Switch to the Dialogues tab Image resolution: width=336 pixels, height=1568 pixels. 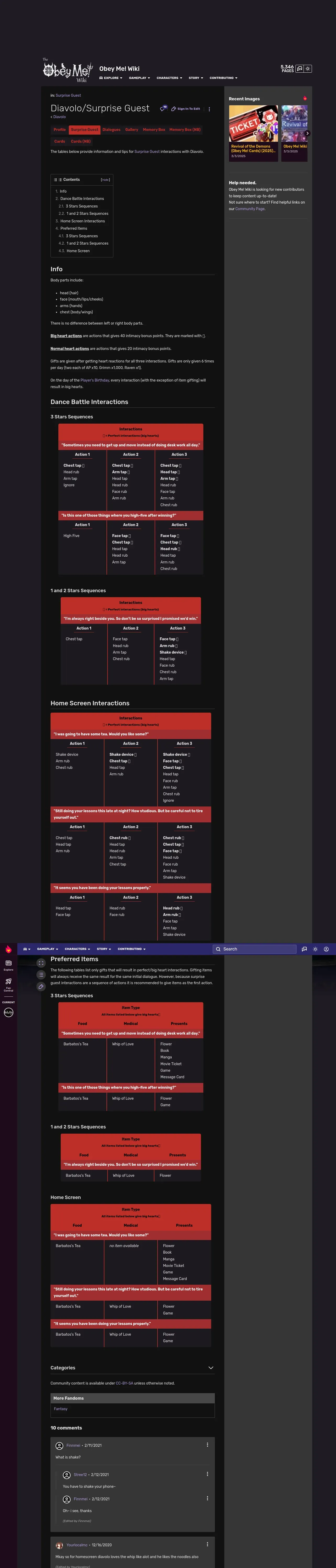[111, 130]
